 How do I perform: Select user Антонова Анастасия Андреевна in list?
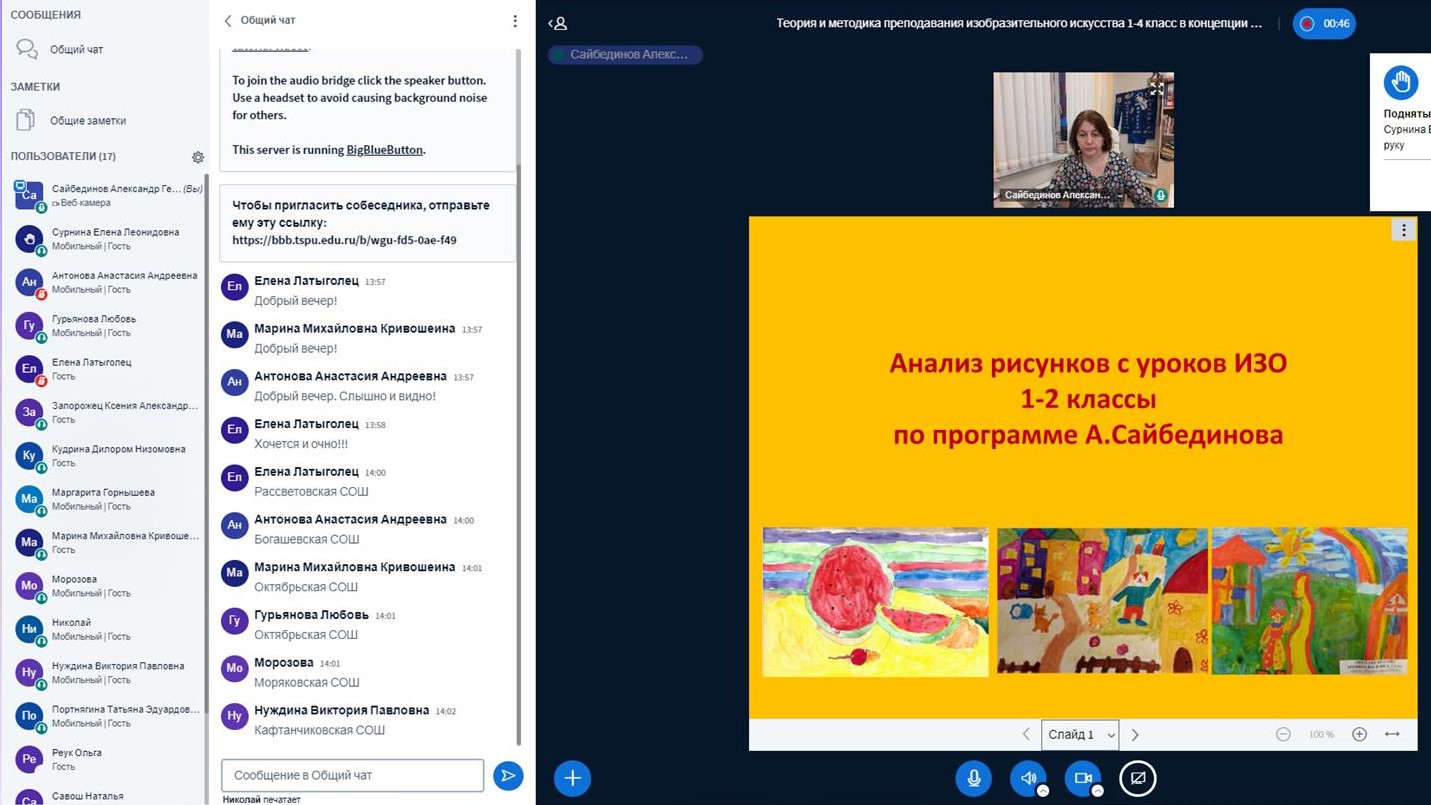[x=106, y=282]
